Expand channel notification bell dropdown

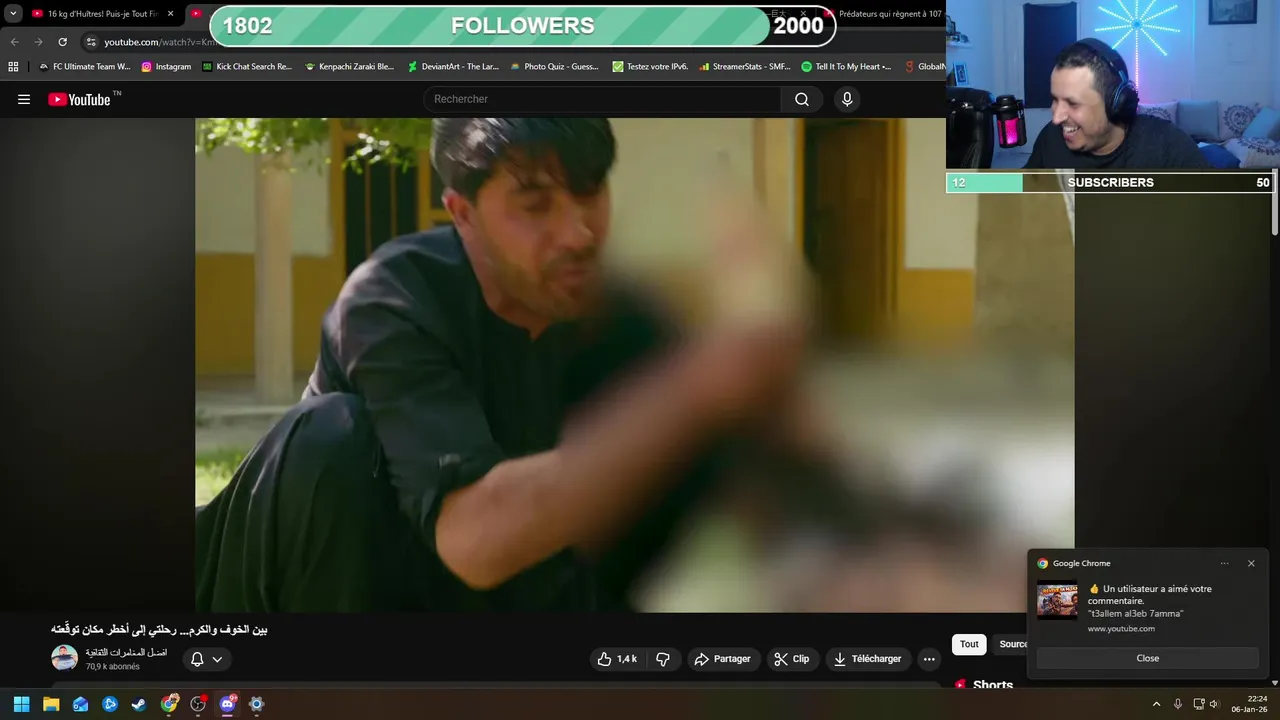pos(207,659)
